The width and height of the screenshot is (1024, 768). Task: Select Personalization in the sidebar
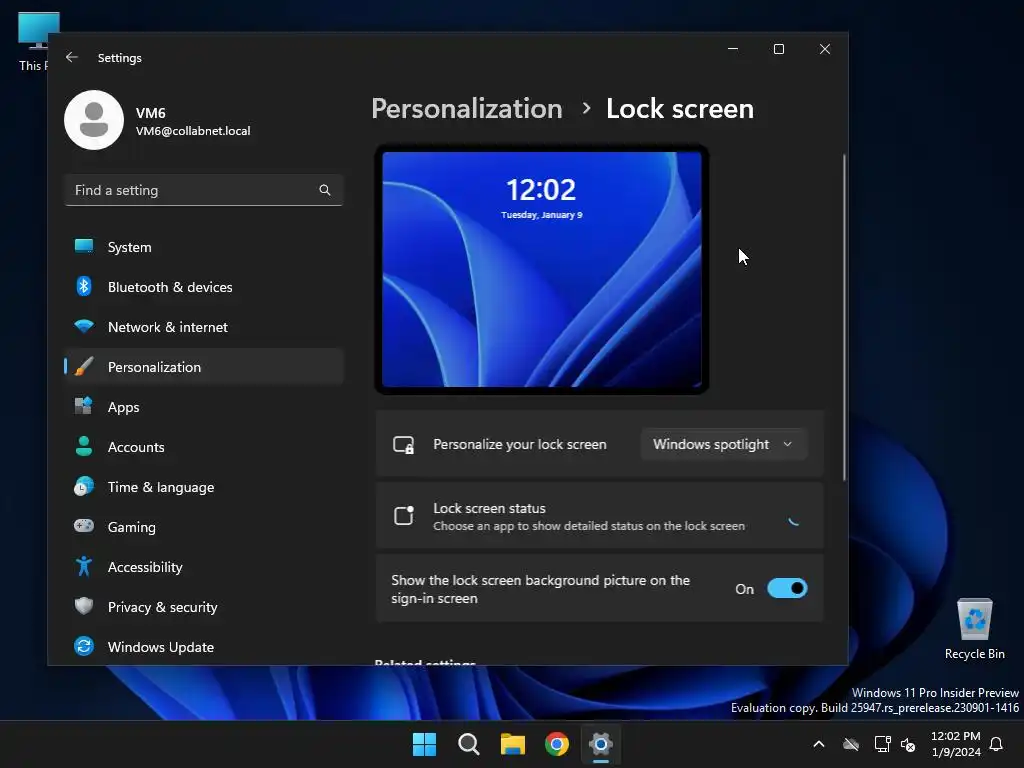point(204,367)
